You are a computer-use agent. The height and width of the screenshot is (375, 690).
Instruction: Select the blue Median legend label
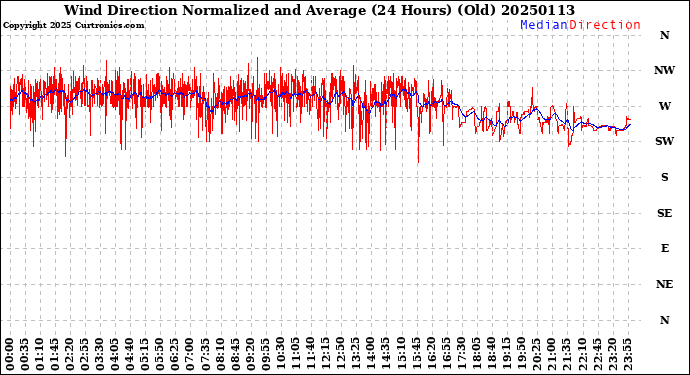click(x=544, y=25)
